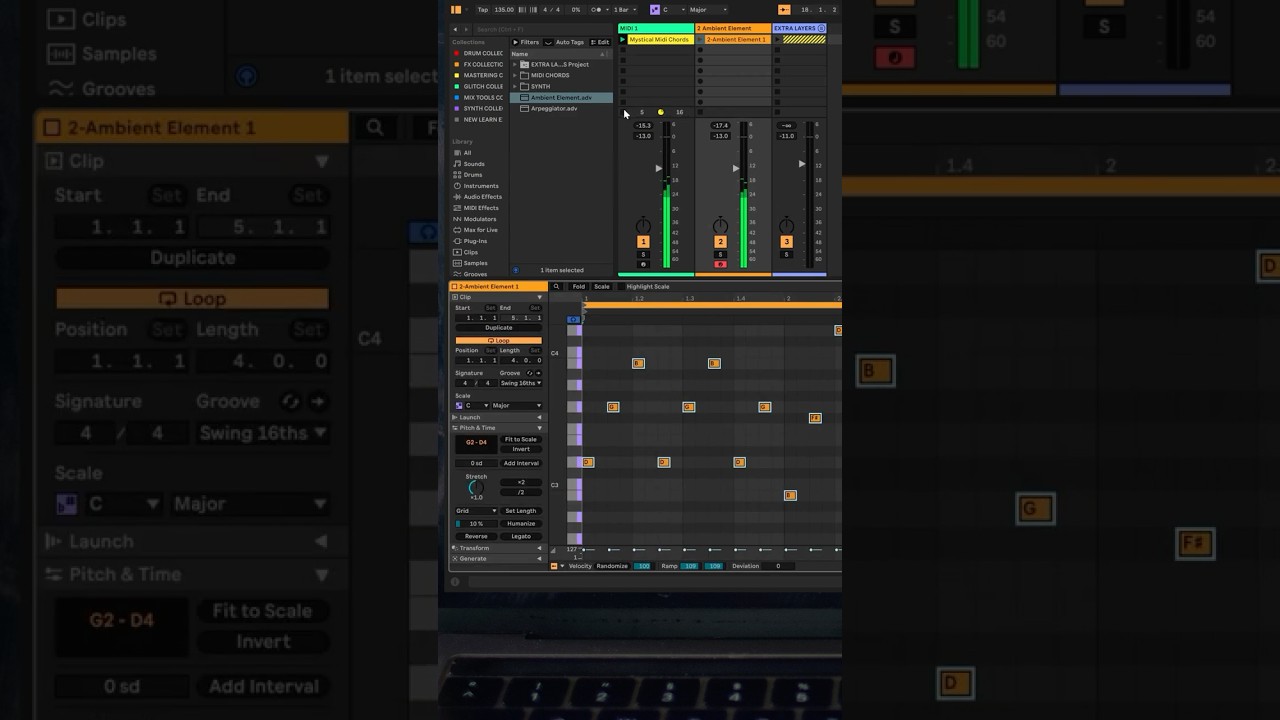Click Add Interval
The width and height of the screenshot is (1280, 720).
(521, 463)
